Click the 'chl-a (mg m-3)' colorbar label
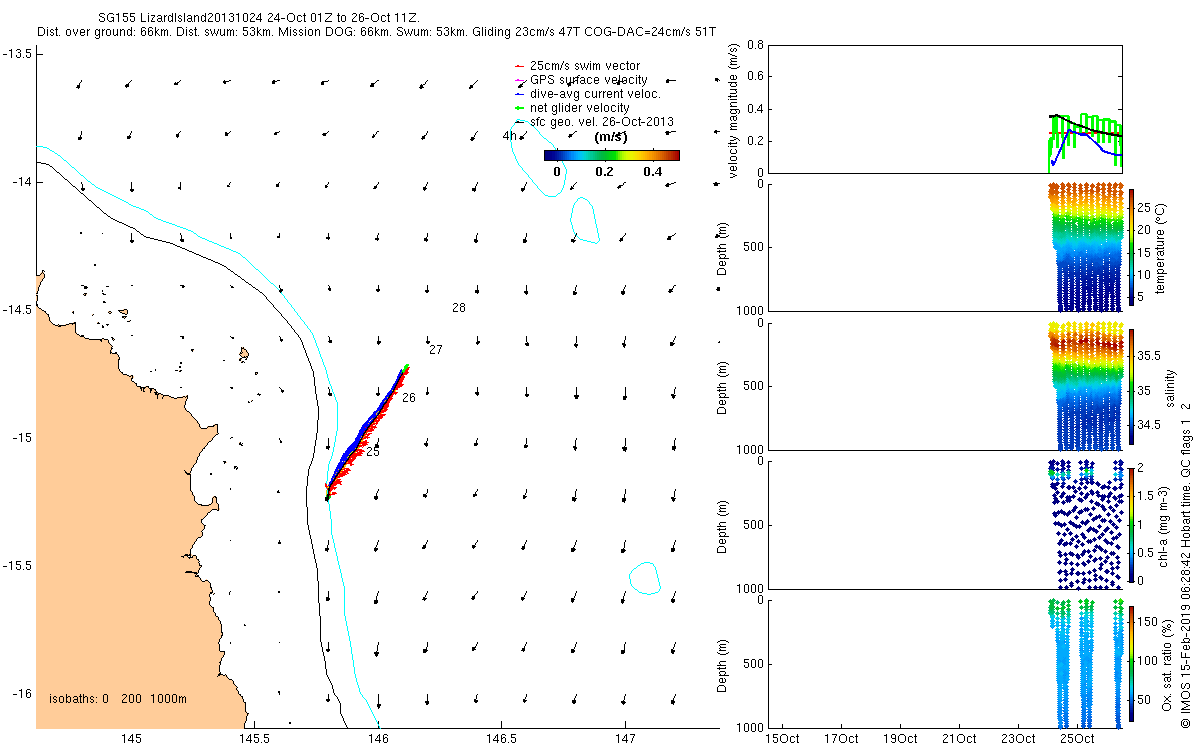 tap(1164, 525)
